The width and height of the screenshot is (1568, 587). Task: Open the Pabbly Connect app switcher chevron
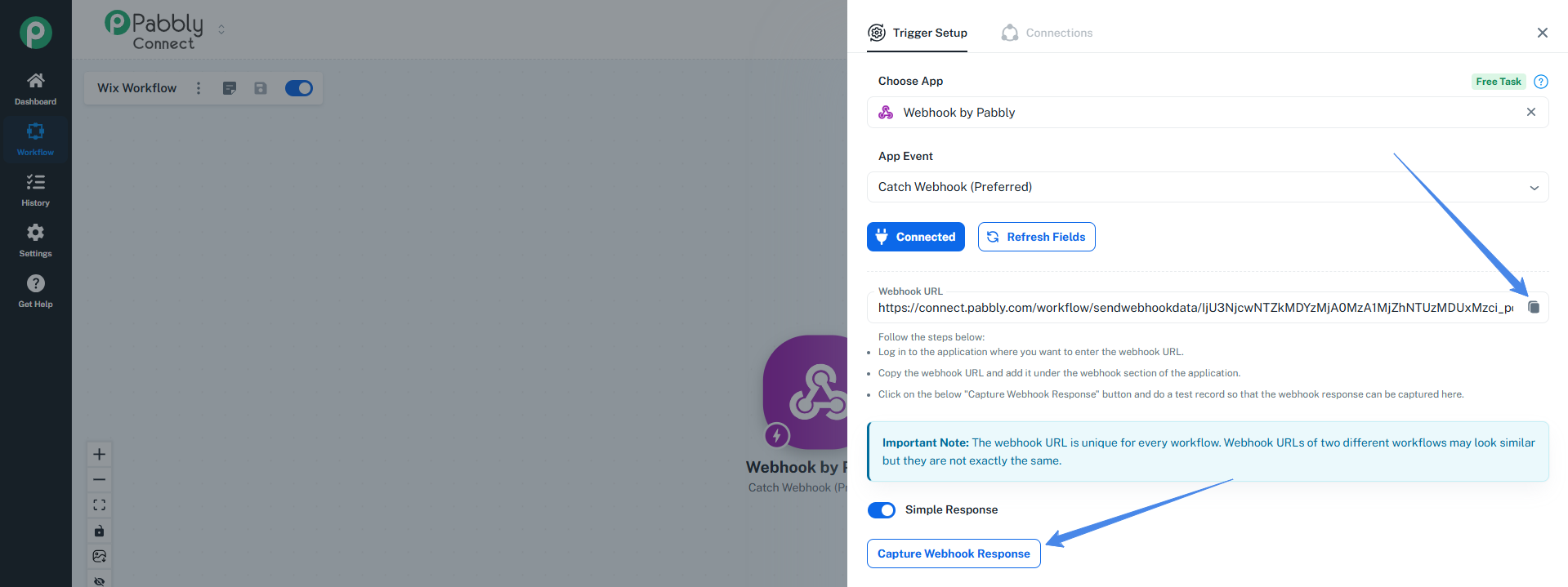(x=221, y=29)
